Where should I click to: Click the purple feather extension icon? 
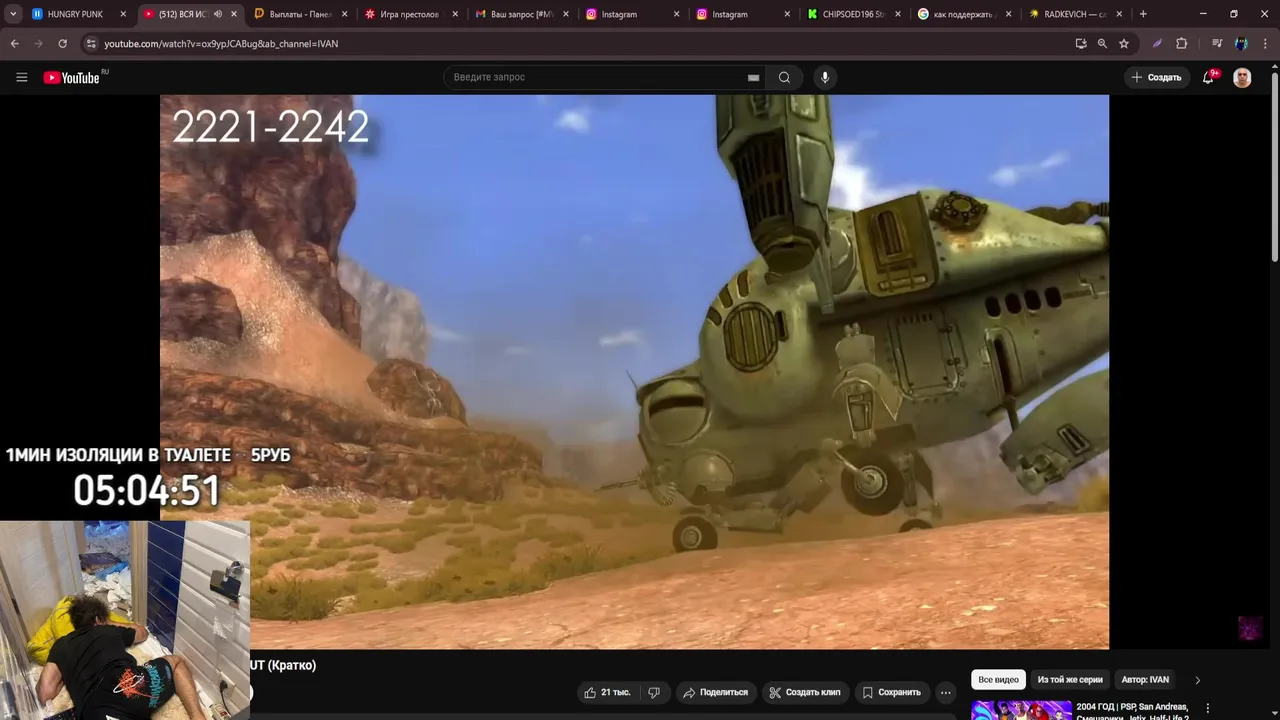[x=1157, y=44]
